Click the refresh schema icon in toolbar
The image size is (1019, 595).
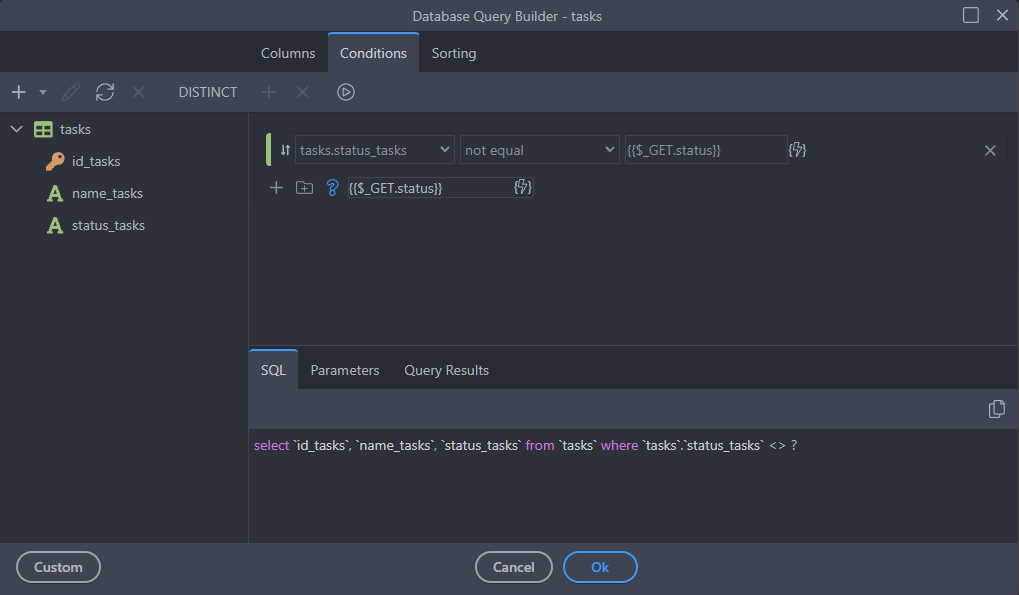105,92
